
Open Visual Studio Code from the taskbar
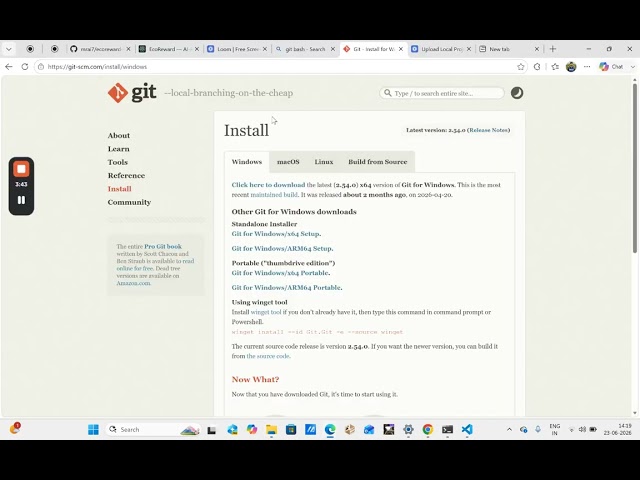[x=467, y=429]
